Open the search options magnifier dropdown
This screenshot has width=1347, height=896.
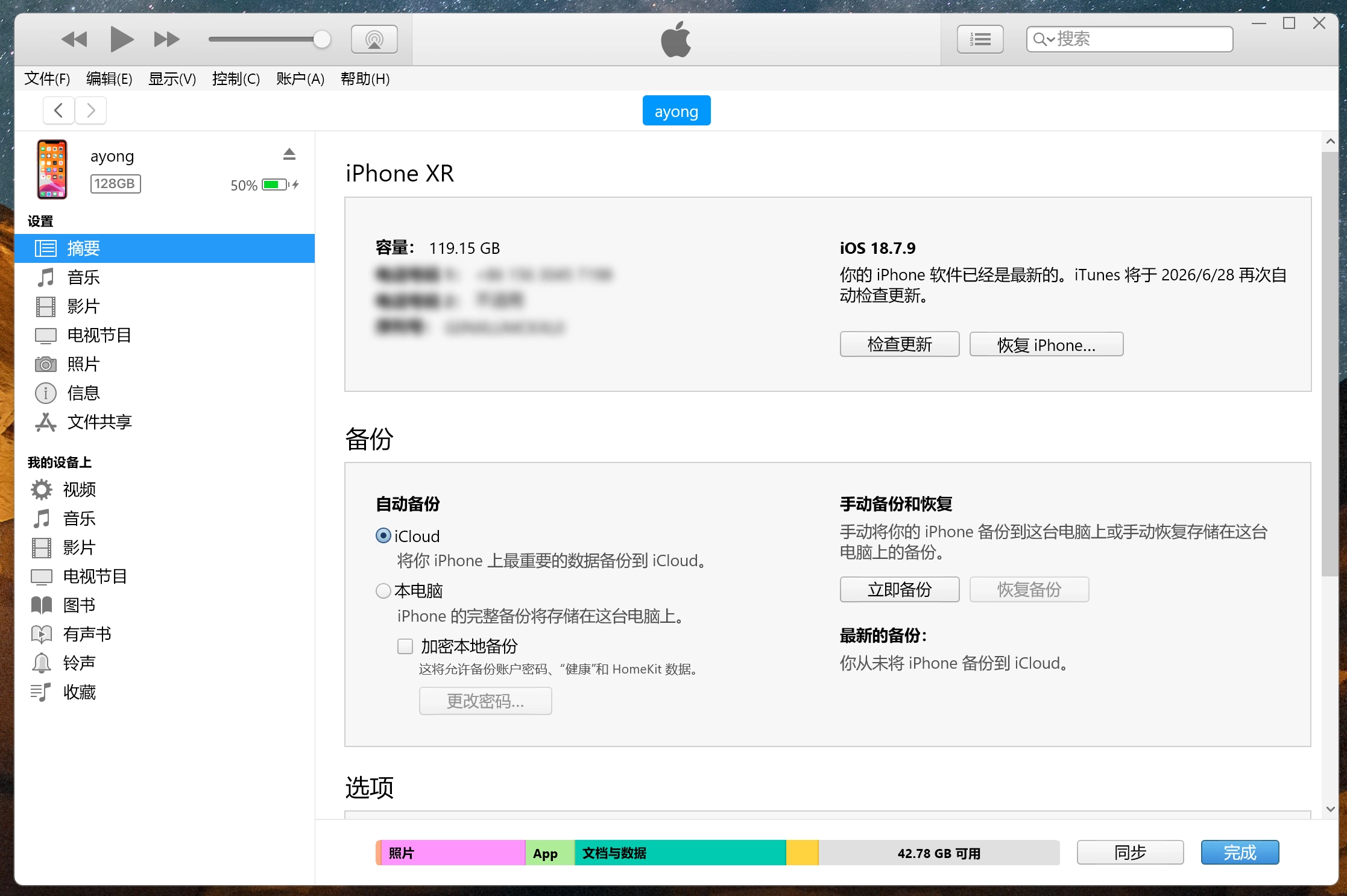coord(1044,40)
